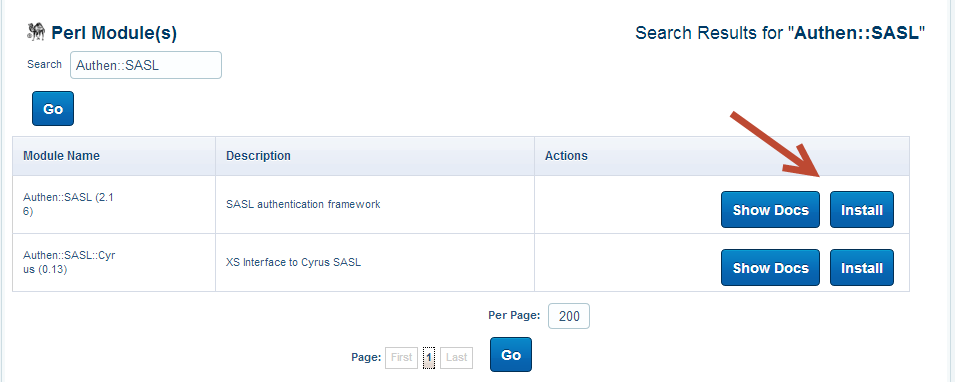This screenshot has width=955, height=382.
Task: Select the Authen::SASL::Cyrus (0.13) module name
Action: 69,262
